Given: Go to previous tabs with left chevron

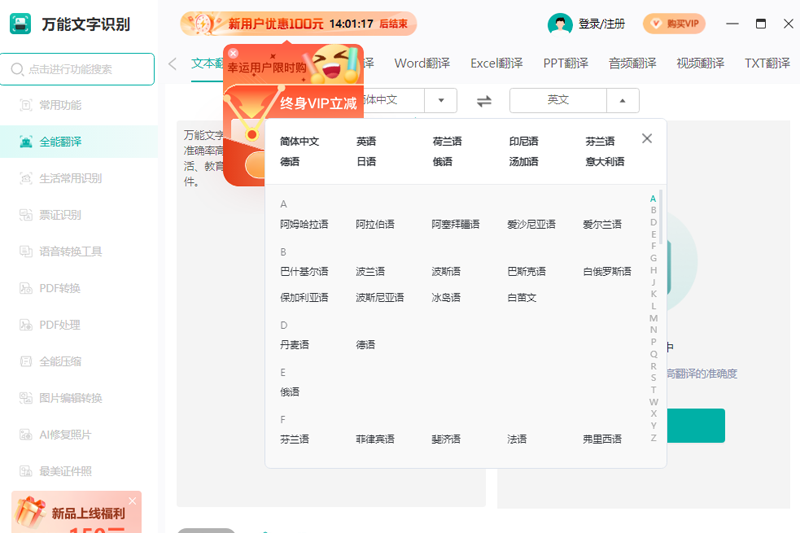Looking at the screenshot, I should (x=172, y=64).
